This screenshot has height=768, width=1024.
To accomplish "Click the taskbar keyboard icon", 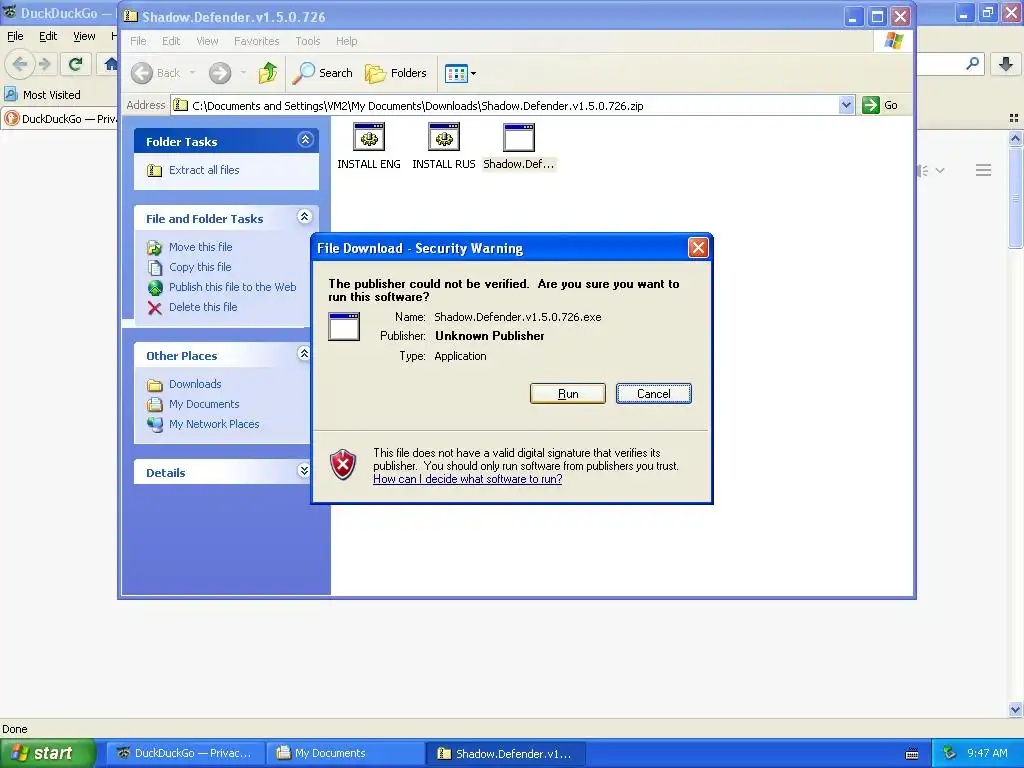I will (x=912, y=754).
